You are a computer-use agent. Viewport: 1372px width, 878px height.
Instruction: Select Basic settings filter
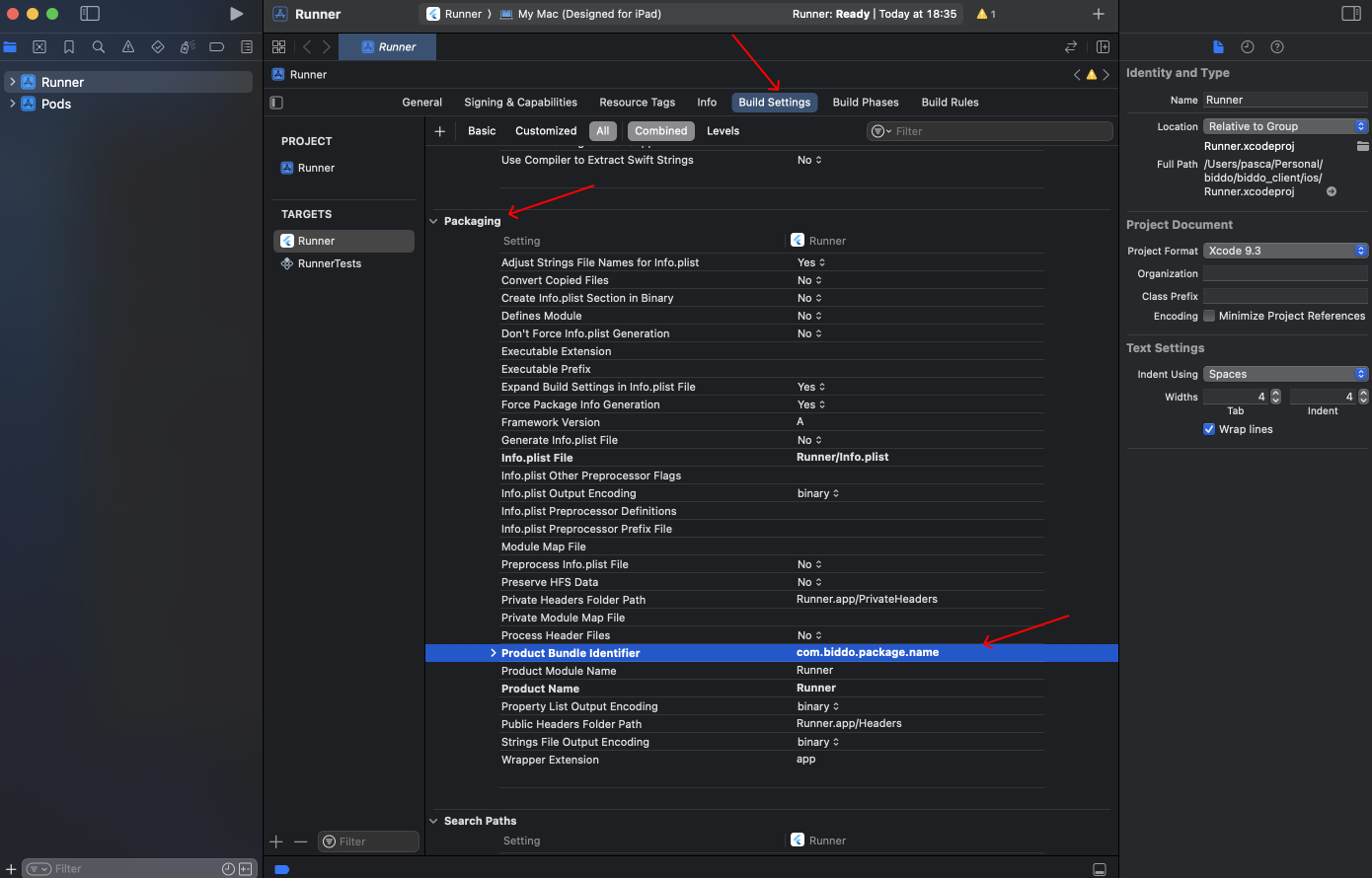482,130
